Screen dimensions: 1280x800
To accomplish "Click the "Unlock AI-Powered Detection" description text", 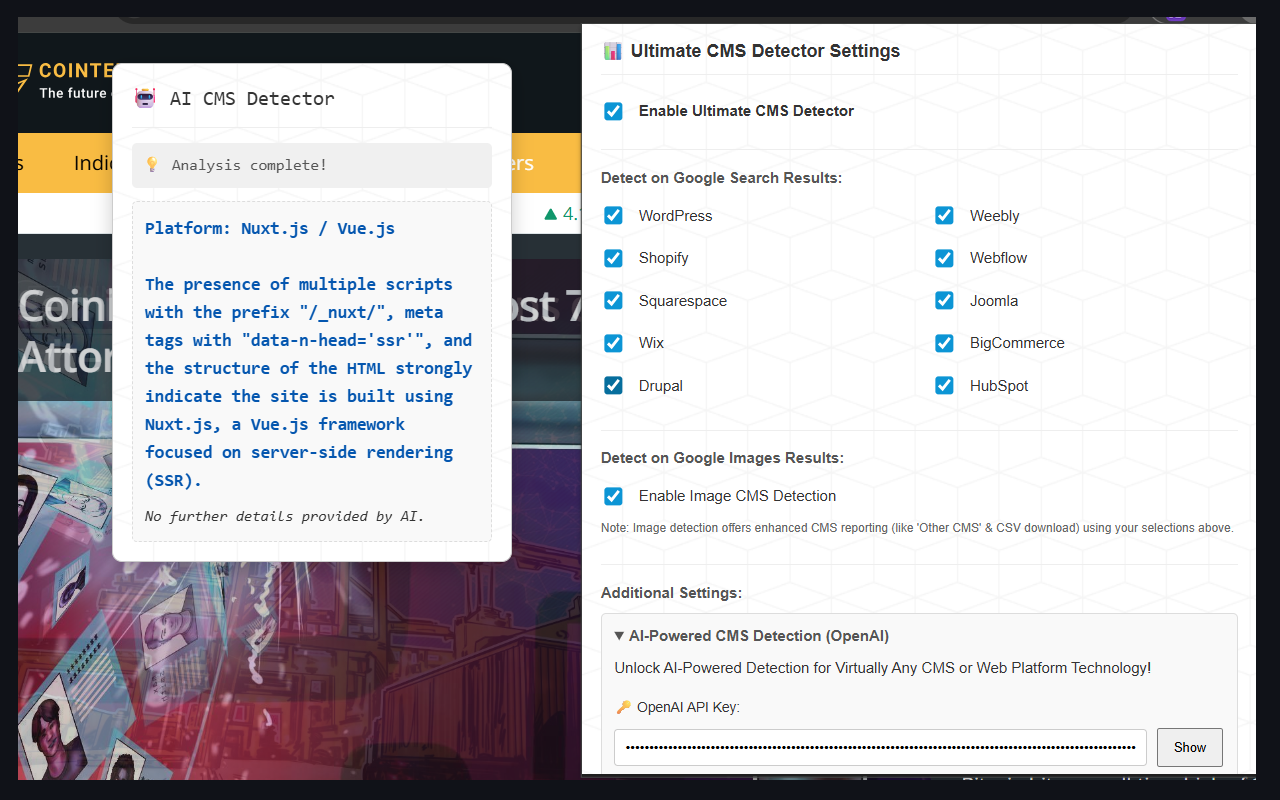I will [x=883, y=668].
